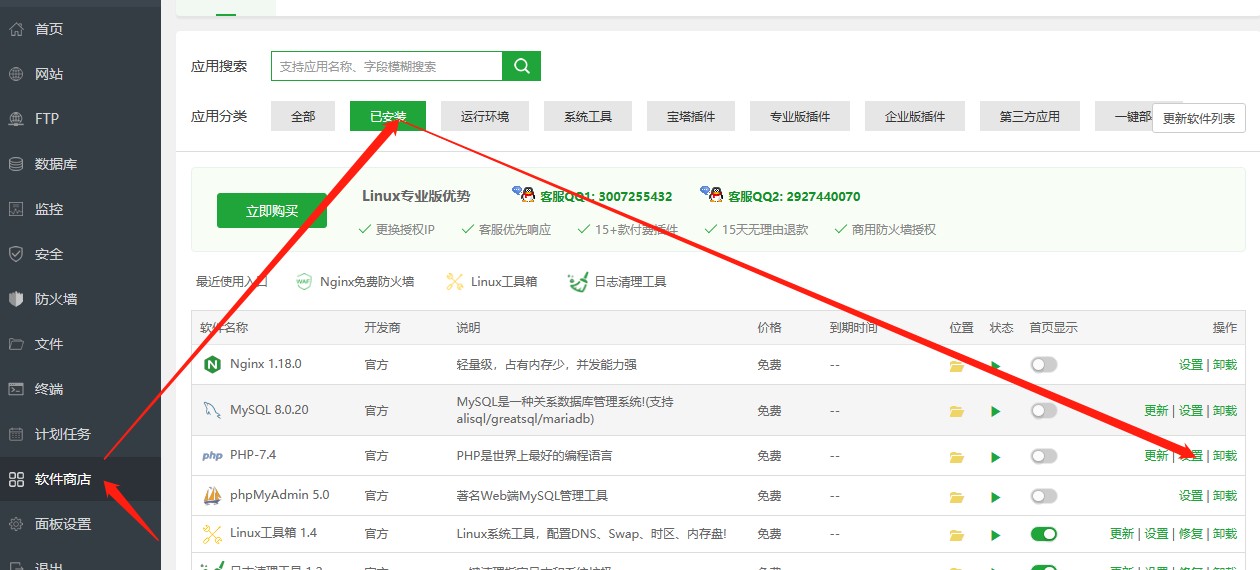Enable homepage display toggle for MySQL 8.0.20
The height and width of the screenshot is (570, 1260).
coord(1044,410)
